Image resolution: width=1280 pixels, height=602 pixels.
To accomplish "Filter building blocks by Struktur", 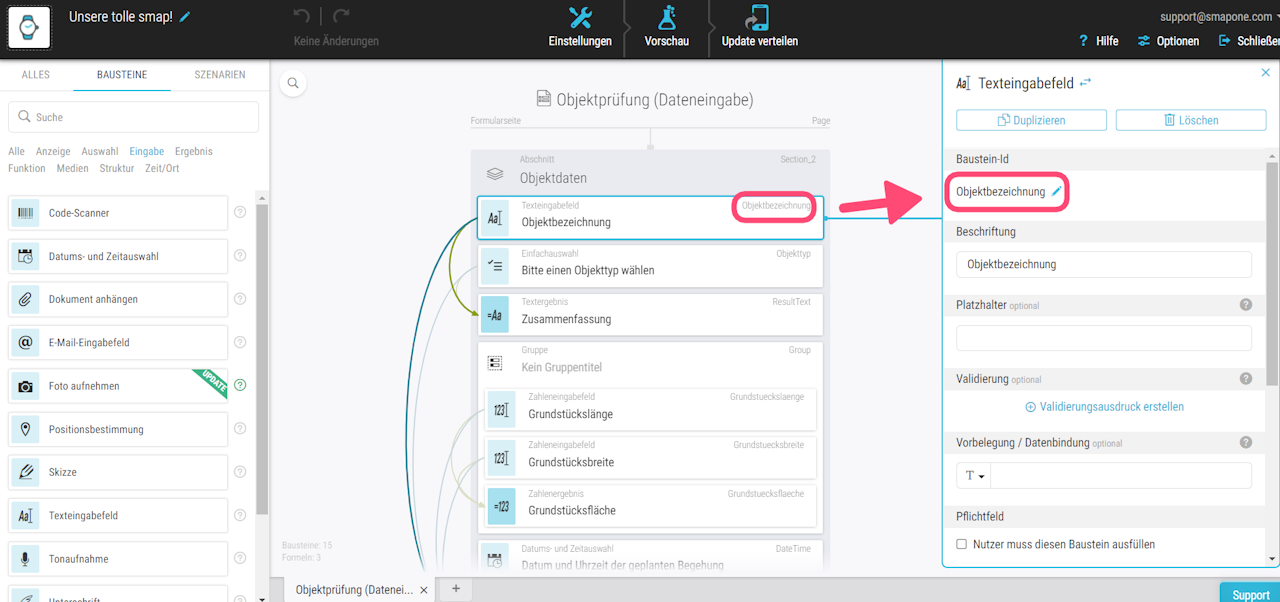I will point(117,169).
